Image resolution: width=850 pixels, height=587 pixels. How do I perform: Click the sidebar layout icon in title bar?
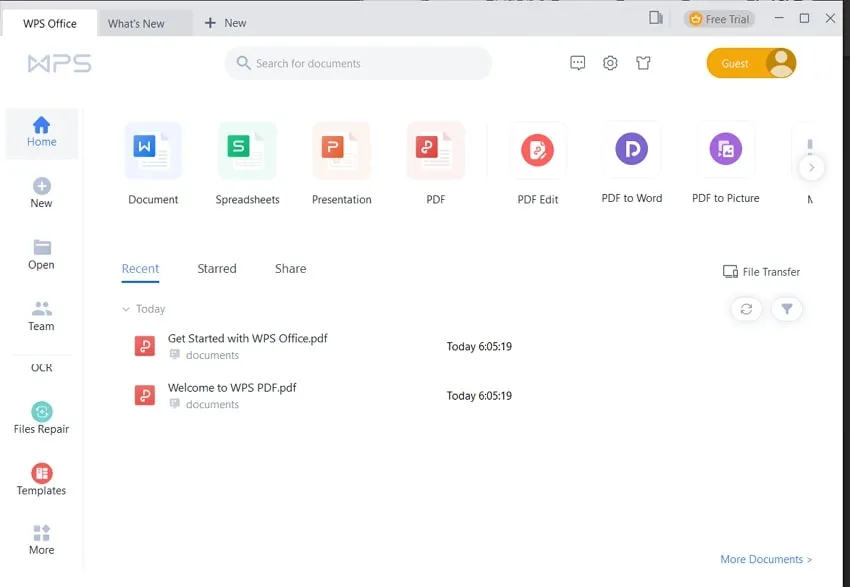(656, 18)
